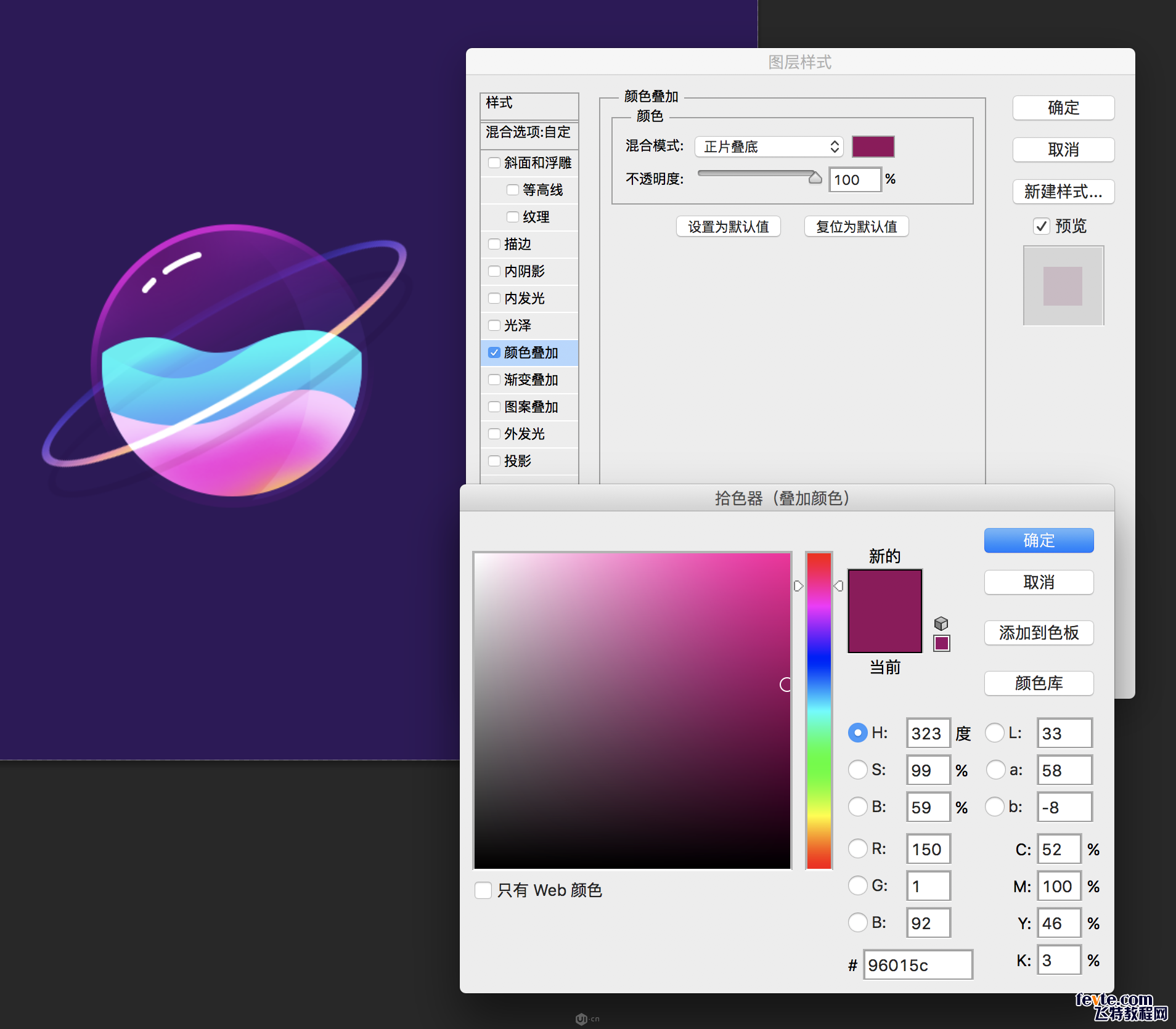Enable the 投影 checkbox

494,461
